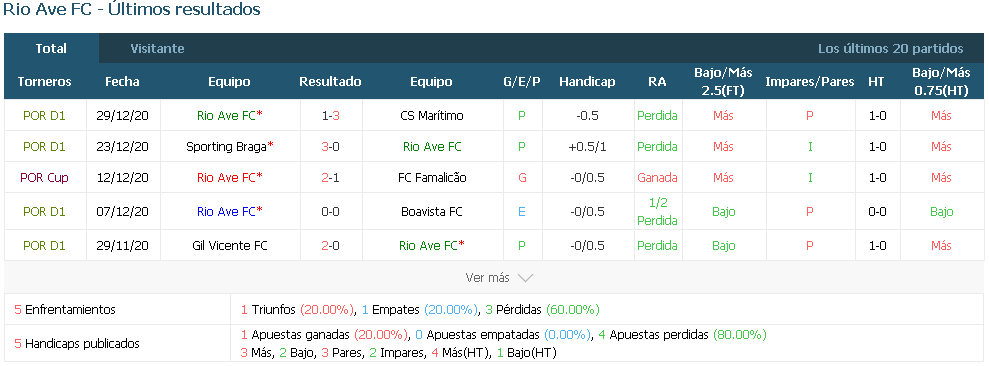Click the Handicap column header
The width and height of the screenshot is (989, 366).
[587, 81]
